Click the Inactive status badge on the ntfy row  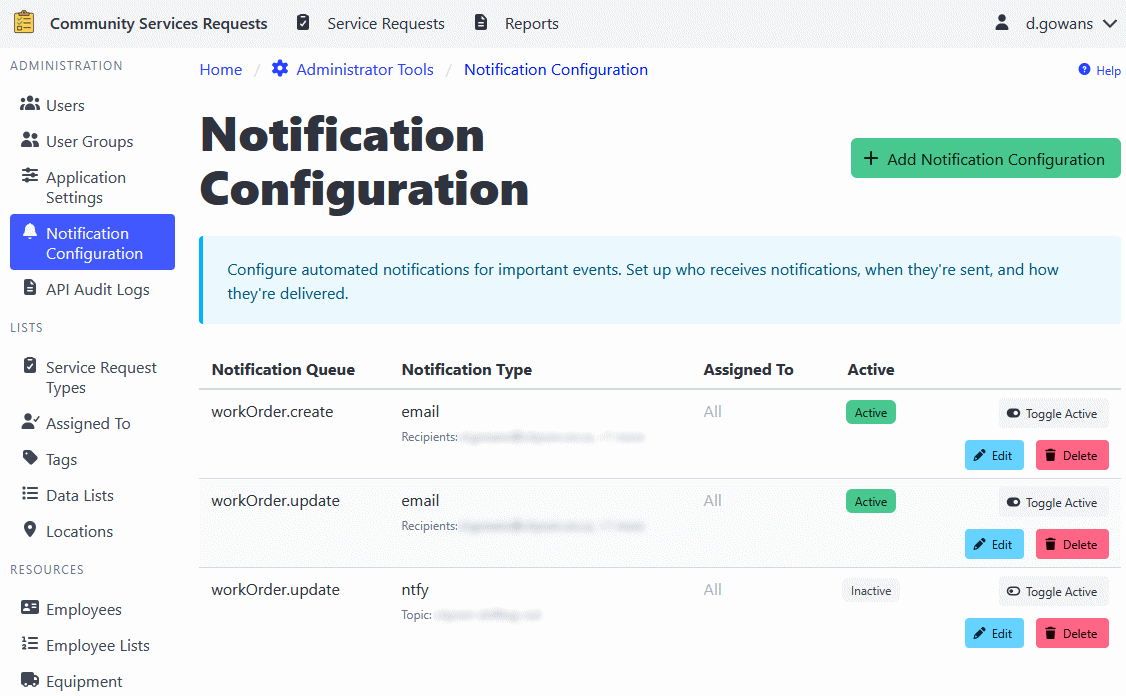870,590
